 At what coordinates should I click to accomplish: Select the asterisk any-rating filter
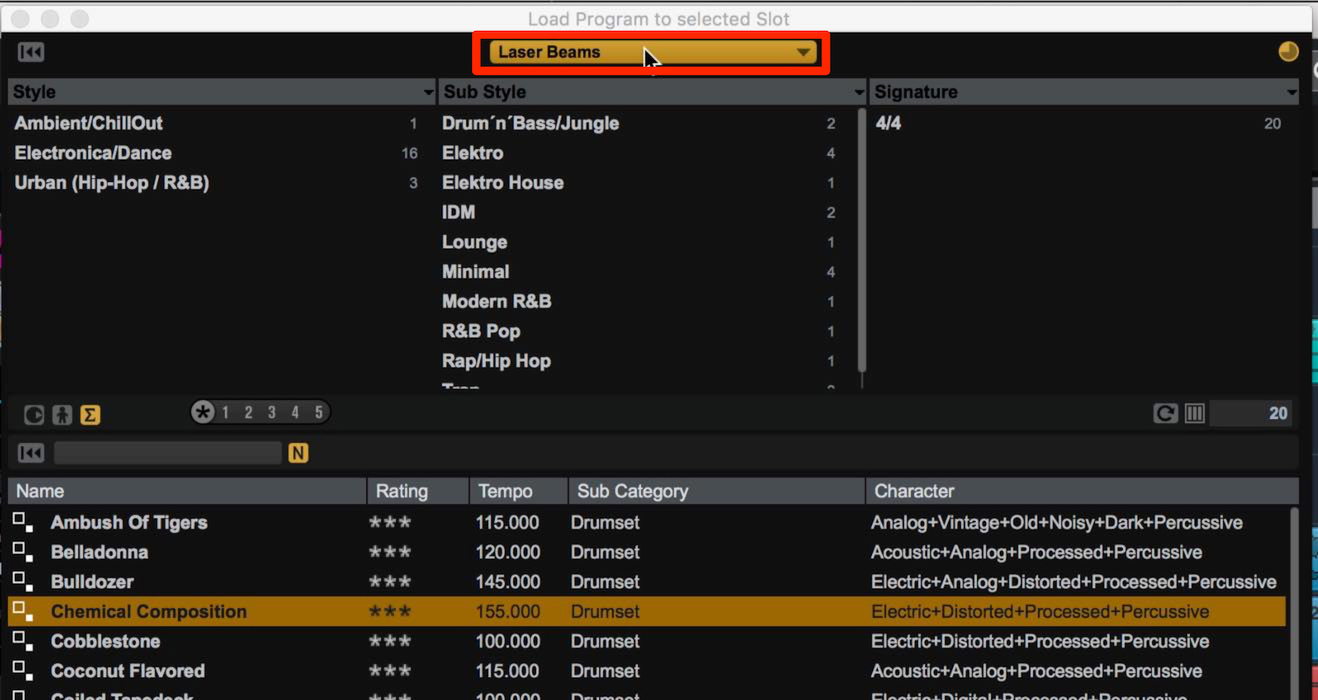point(204,412)
